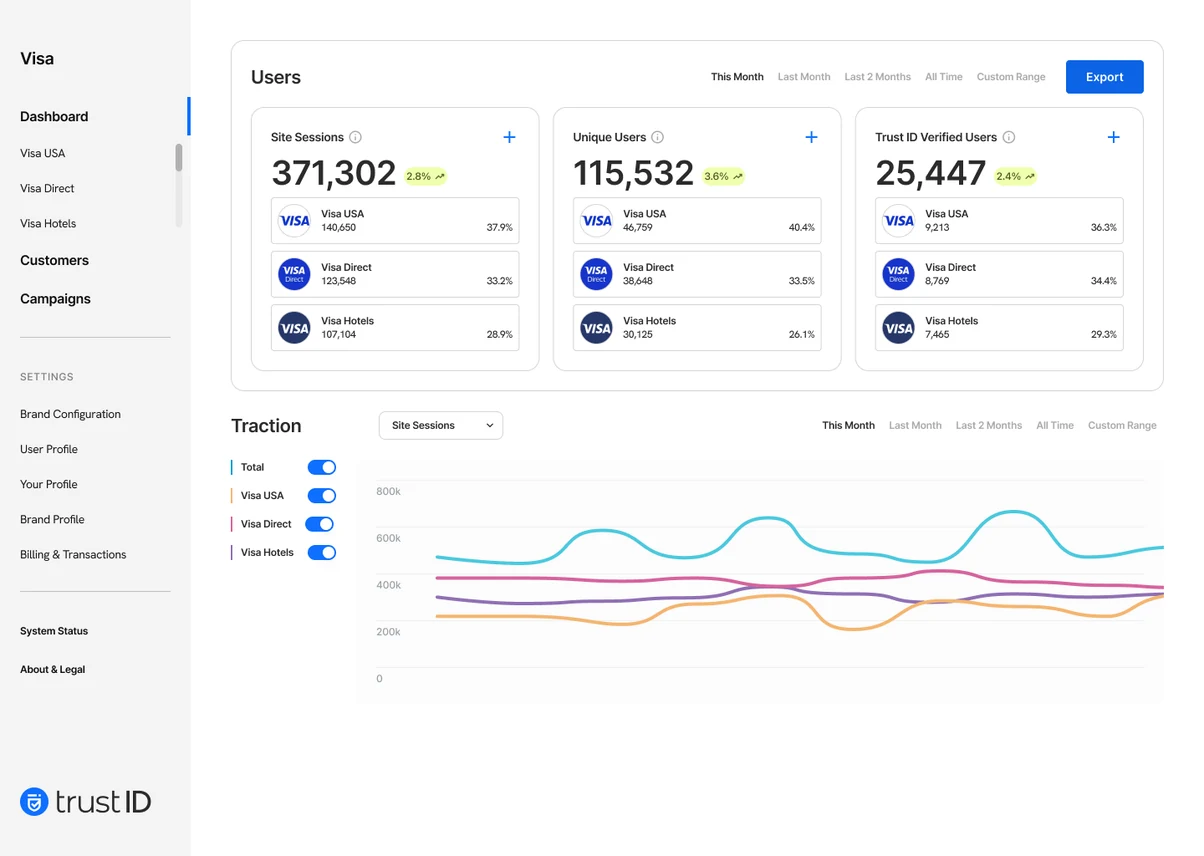
Task: Click the Visa Direct logo under Site Sessions
Action: 294,274
